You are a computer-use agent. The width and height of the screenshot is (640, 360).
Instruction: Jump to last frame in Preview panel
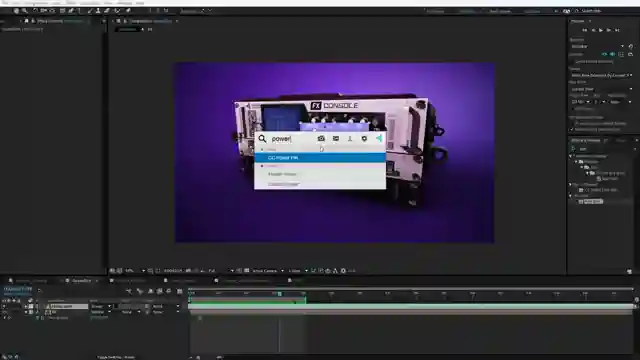point(617,30)
